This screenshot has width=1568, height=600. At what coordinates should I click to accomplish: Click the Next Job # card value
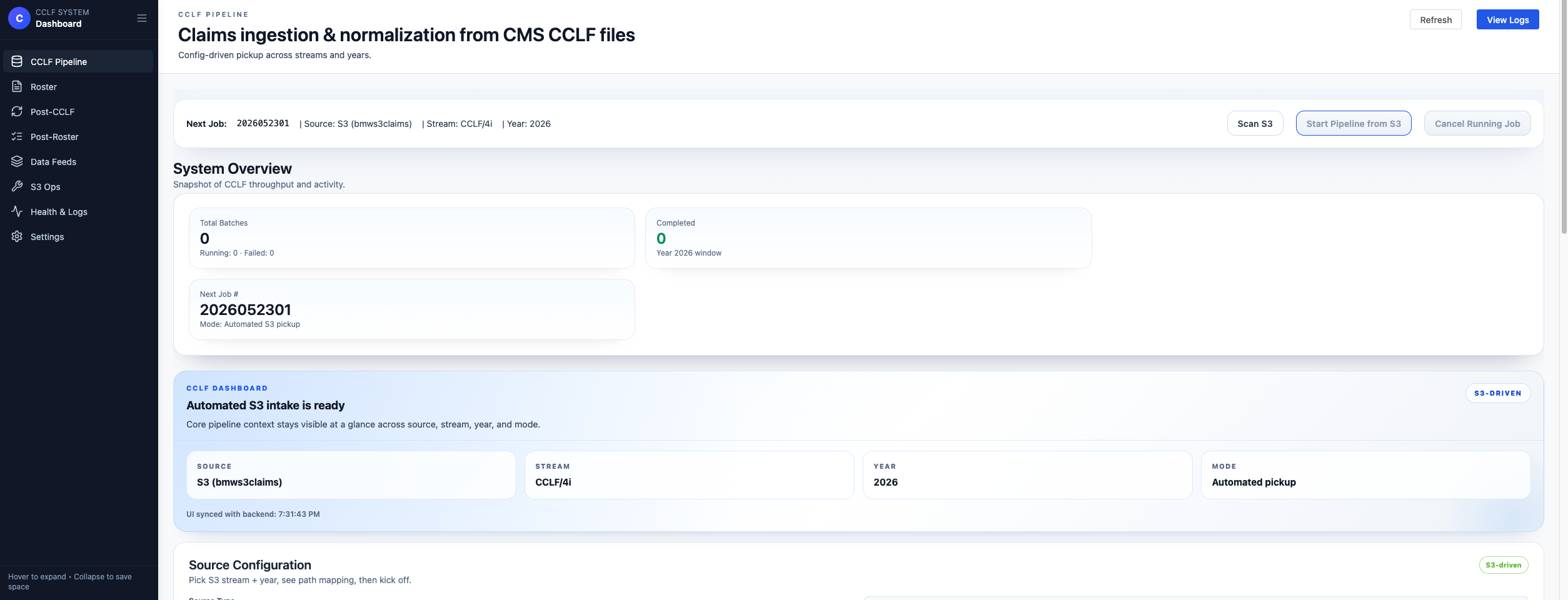(246, 309)
